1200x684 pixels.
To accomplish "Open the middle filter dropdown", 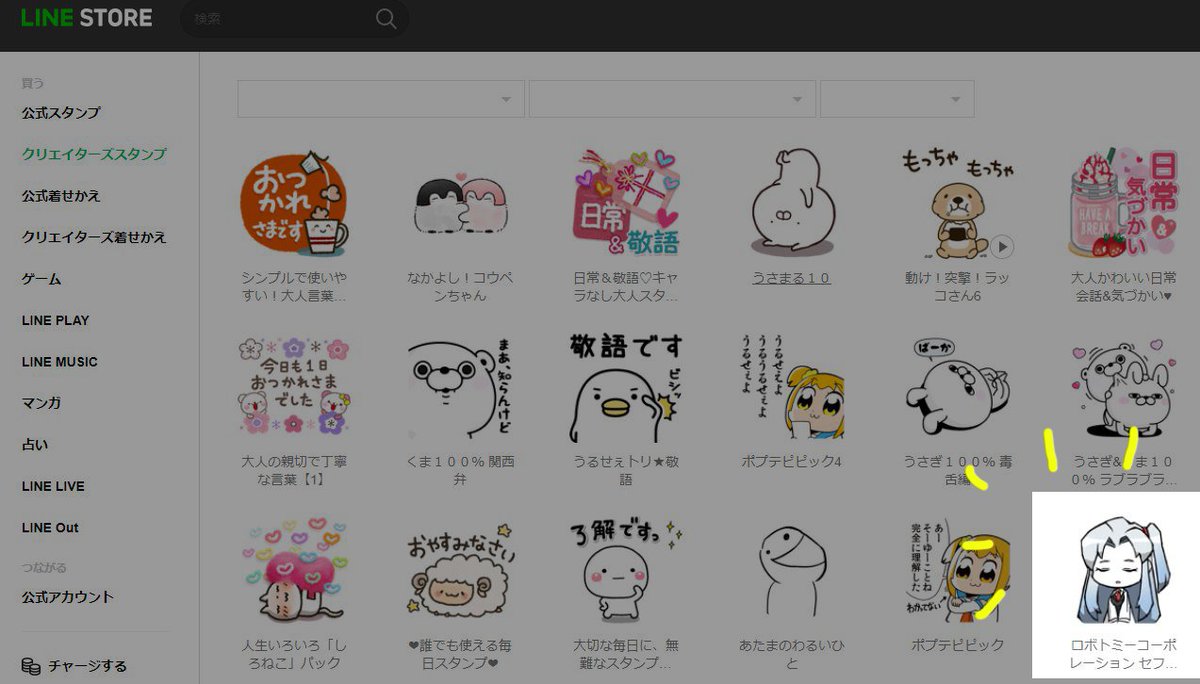I will tap(672, 99).
